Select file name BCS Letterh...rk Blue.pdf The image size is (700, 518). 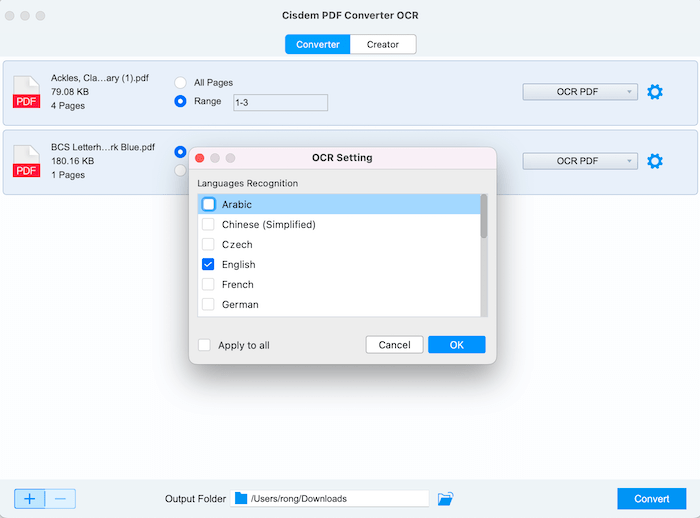(103, 147)
